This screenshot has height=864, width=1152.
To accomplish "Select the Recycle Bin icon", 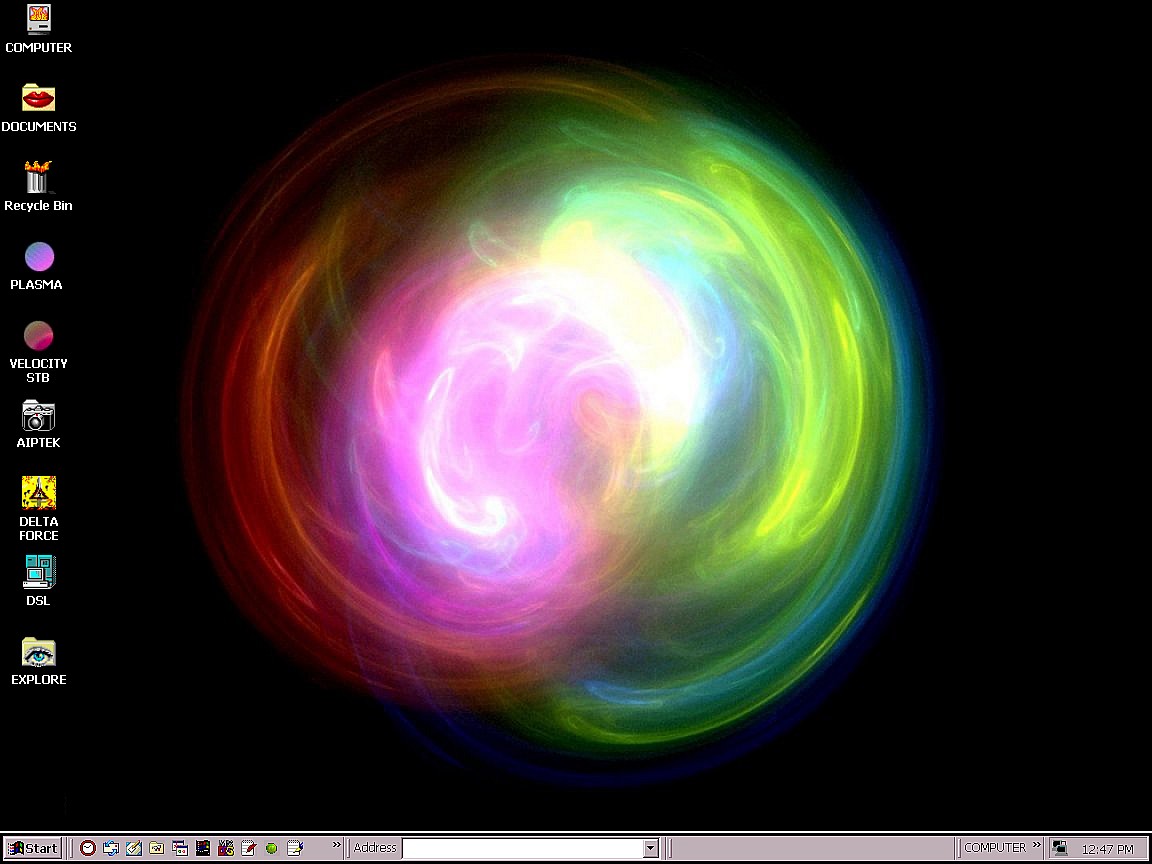I will click(38, 178).
